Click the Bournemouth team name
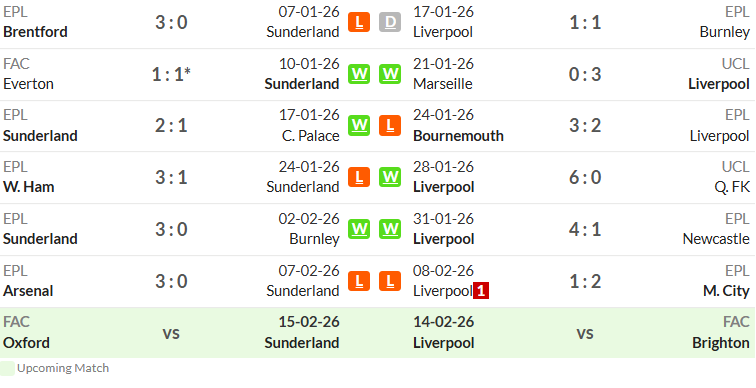 pyautogui.click(x=458, y=136)
